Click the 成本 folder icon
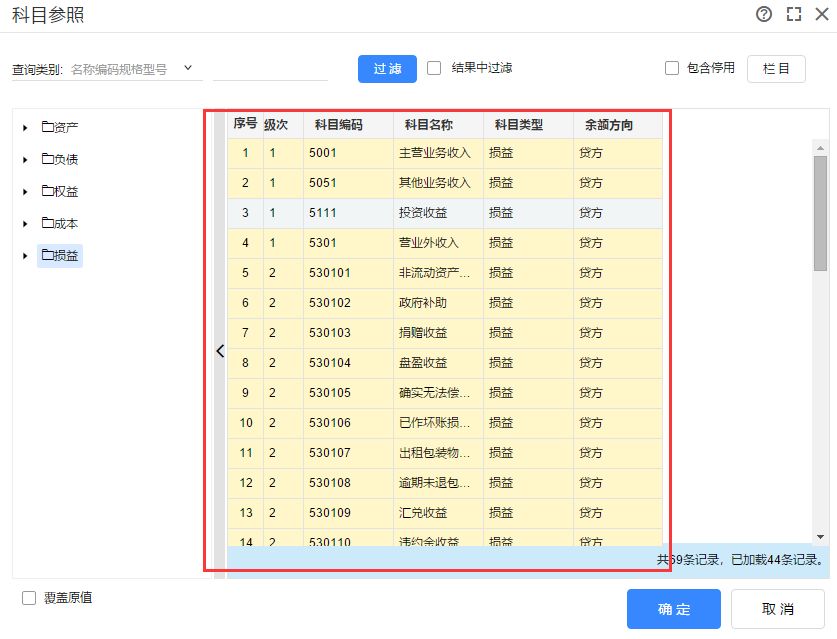 click(48, 223)
